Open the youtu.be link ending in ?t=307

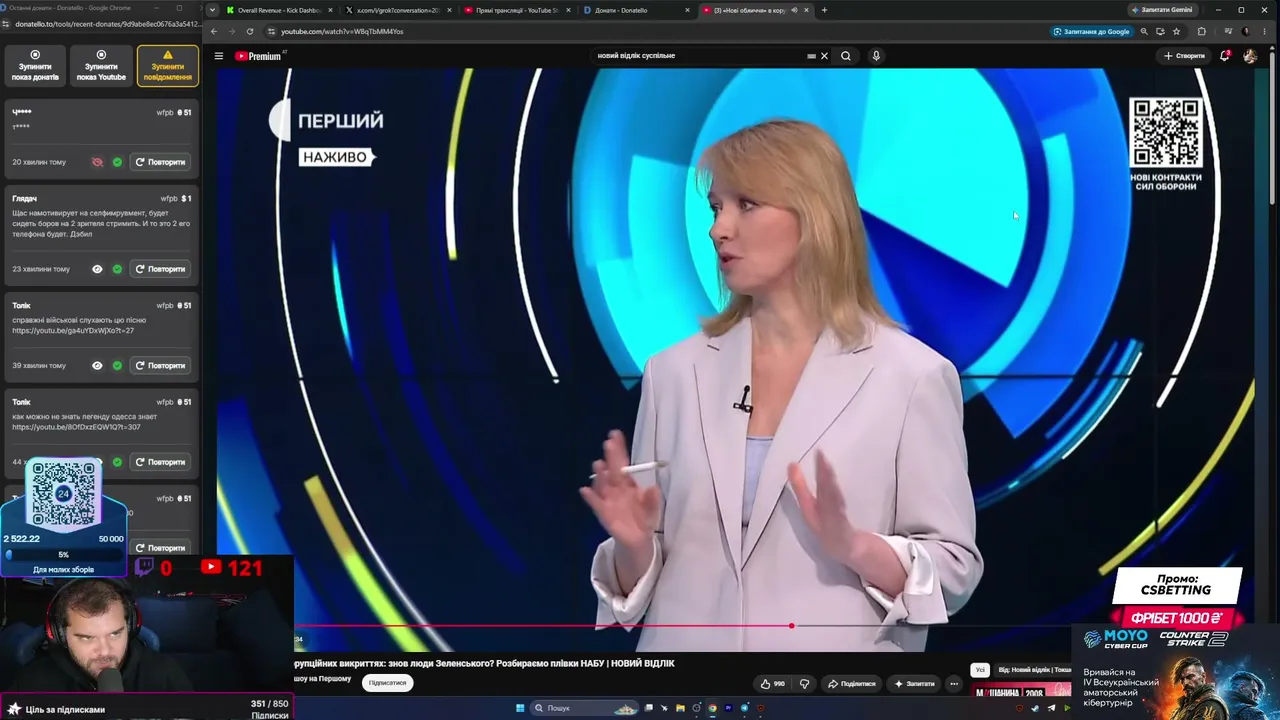click(x=76, y=427)
